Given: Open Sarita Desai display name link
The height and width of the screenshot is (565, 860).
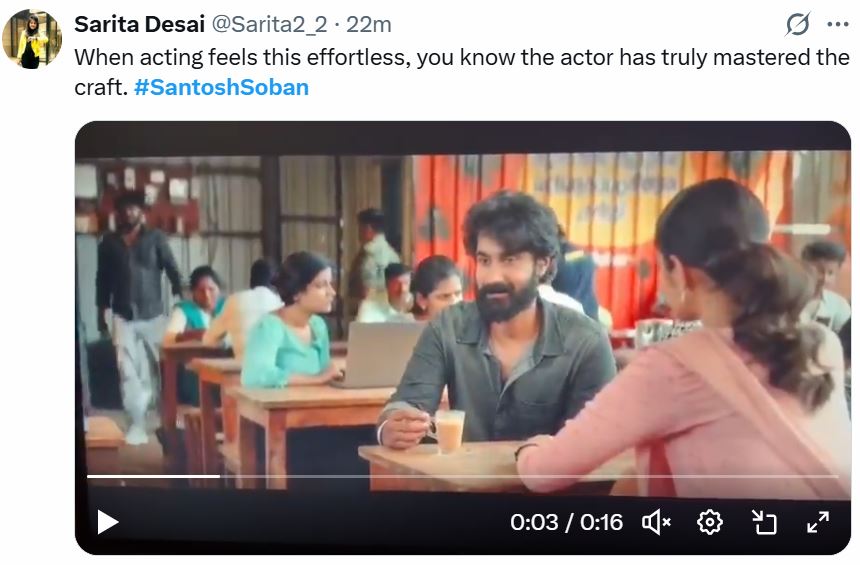Looking at the screenshot, I should (138, 24).
